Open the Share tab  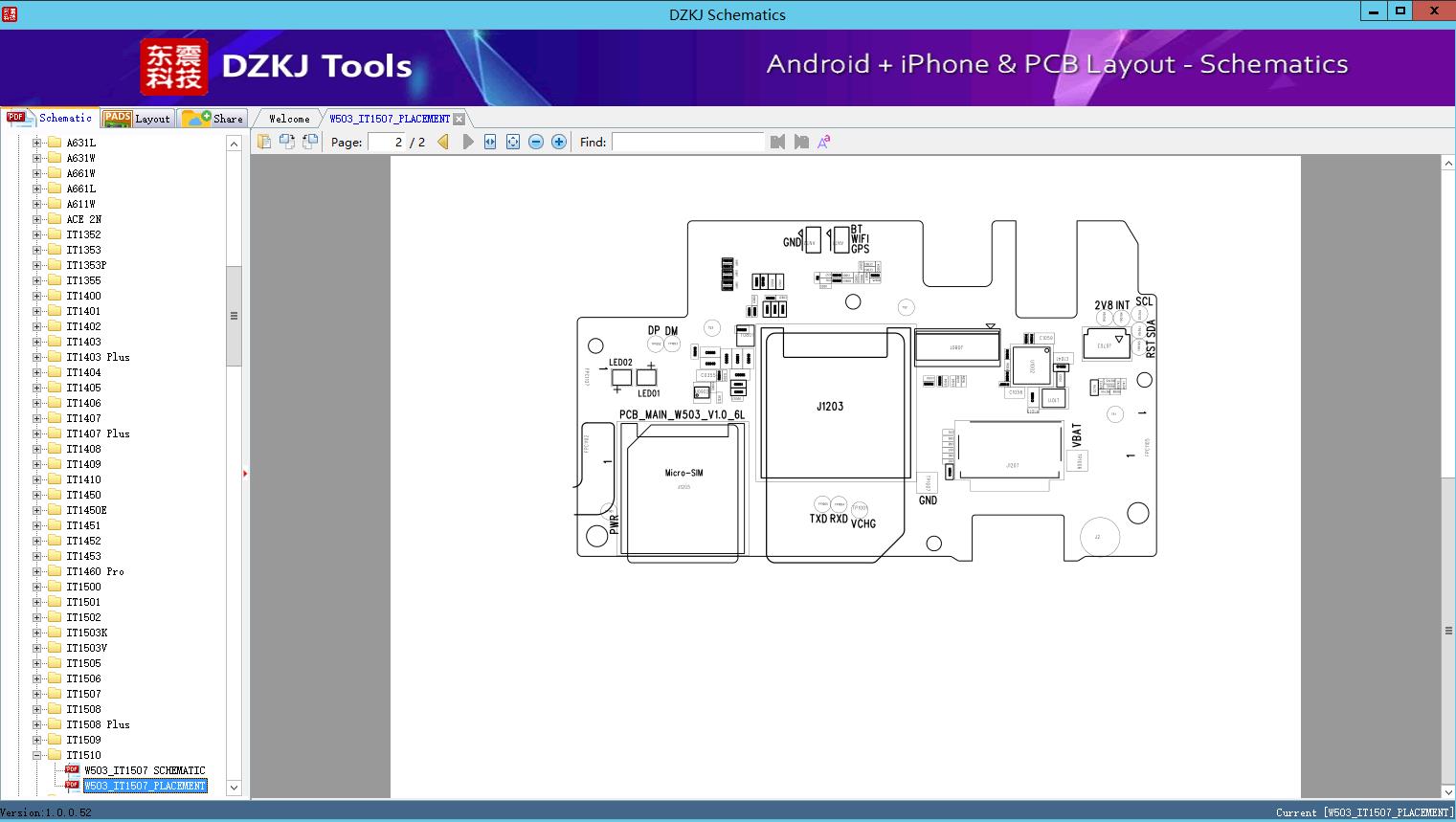213,119
